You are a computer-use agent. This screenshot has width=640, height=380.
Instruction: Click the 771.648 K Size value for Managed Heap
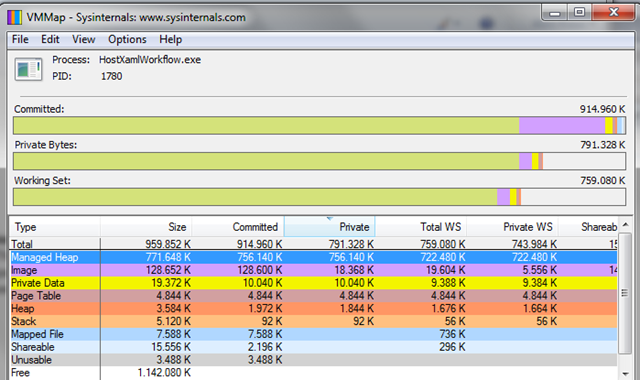(x=168, y=257)
